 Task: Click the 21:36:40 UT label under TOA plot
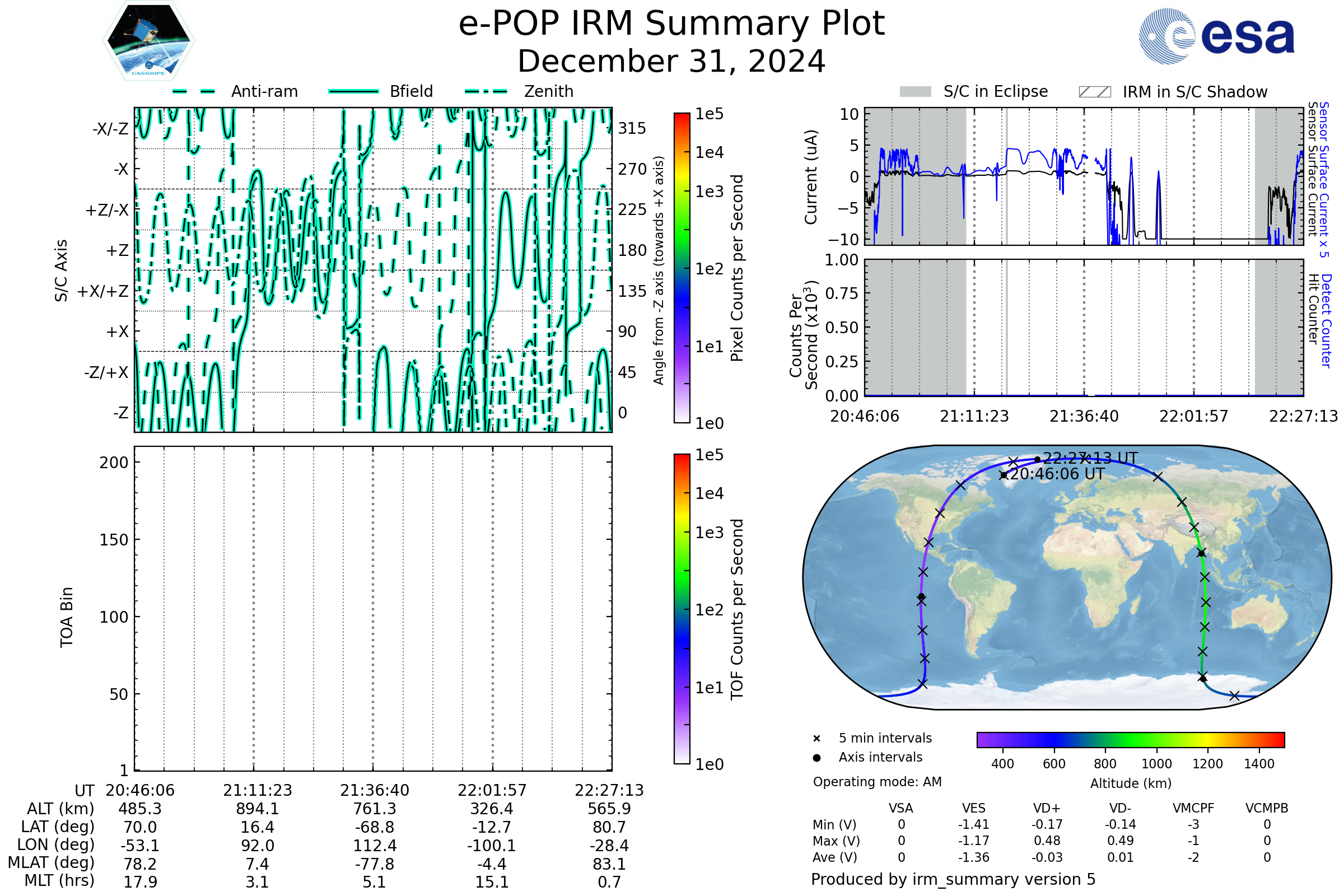[x=374, y=790]
